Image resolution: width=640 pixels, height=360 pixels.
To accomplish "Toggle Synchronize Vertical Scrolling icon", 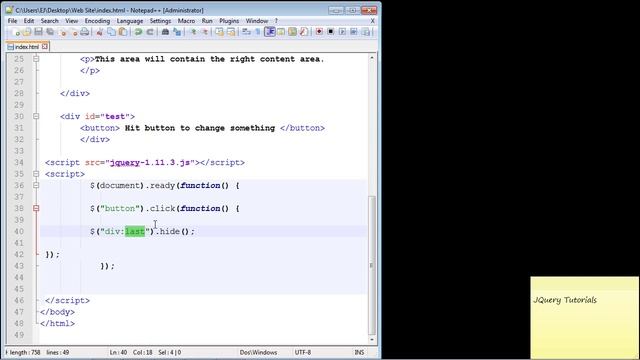I will (x=220, y=32).
